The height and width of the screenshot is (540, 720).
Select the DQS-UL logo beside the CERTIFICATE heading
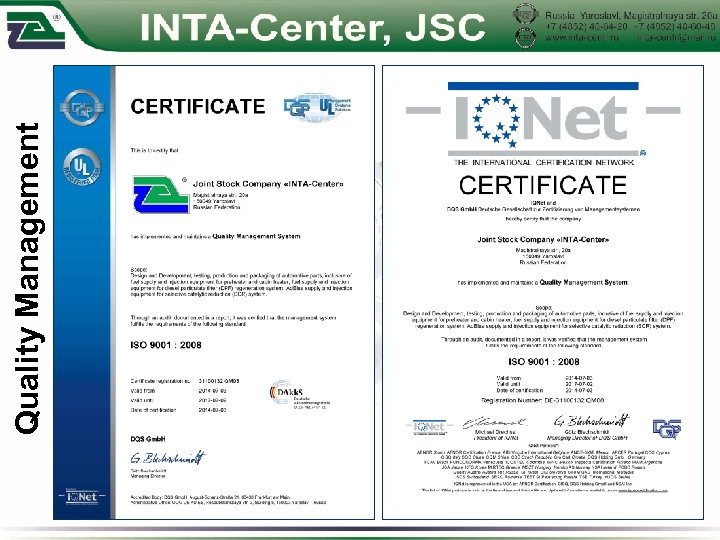pyautogui.click(x=317, y=107)
